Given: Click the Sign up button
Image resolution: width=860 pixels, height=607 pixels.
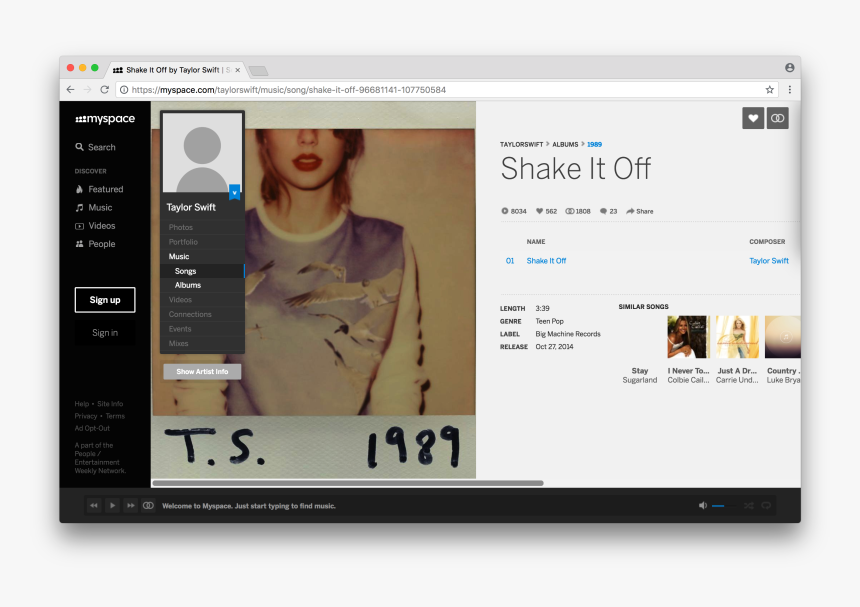Looking at the screenshot, I should [x=105, y=300].
